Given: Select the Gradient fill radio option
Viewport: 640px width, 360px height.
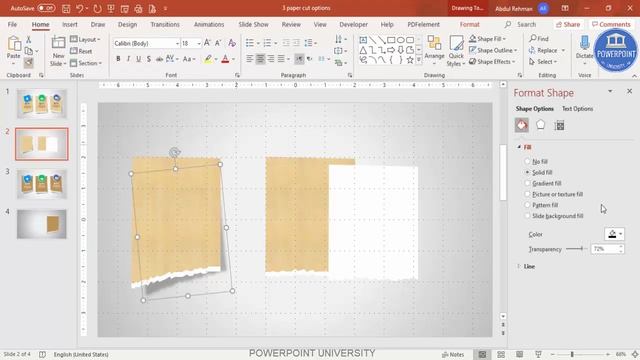Looking at the screenshot, I should (527, 183).
